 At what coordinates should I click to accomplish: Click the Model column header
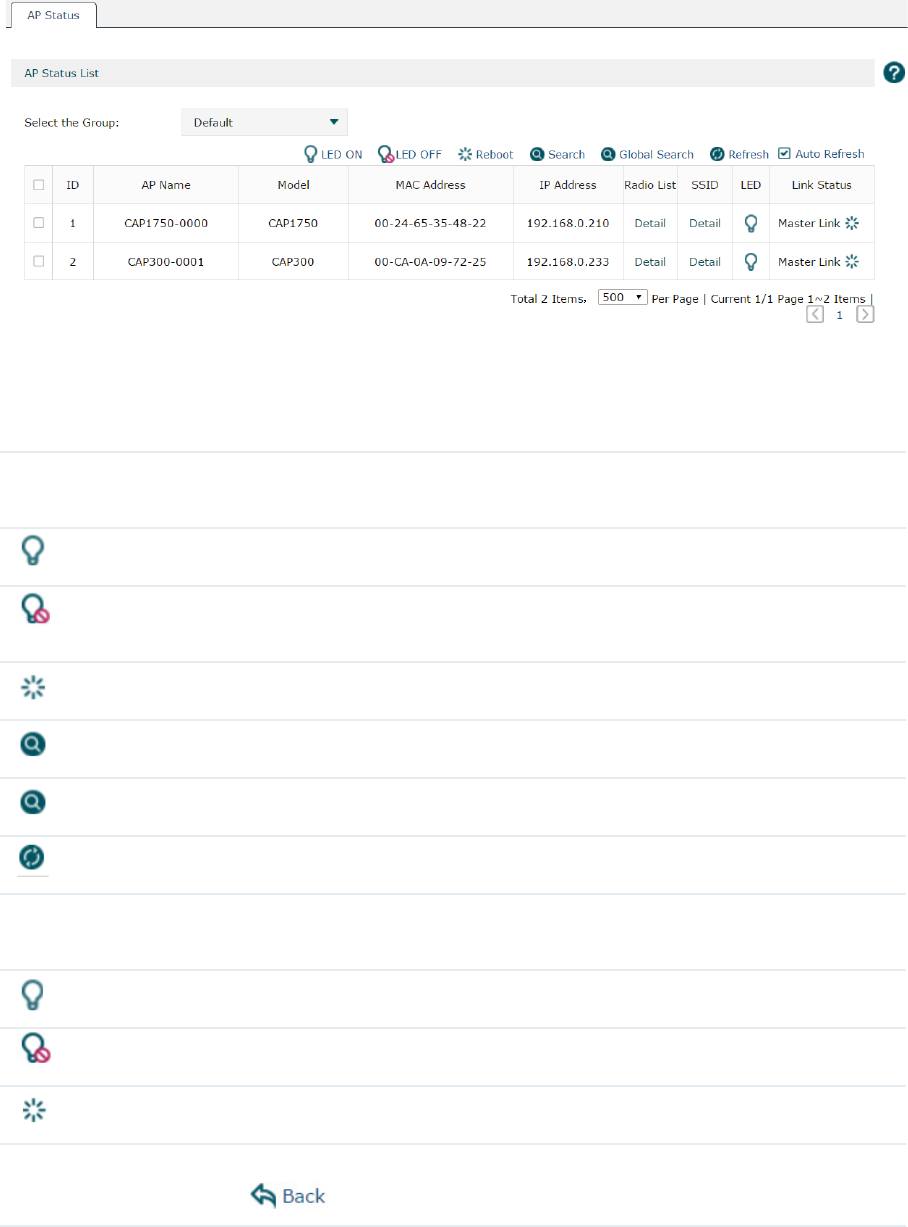tap(293, 185)
